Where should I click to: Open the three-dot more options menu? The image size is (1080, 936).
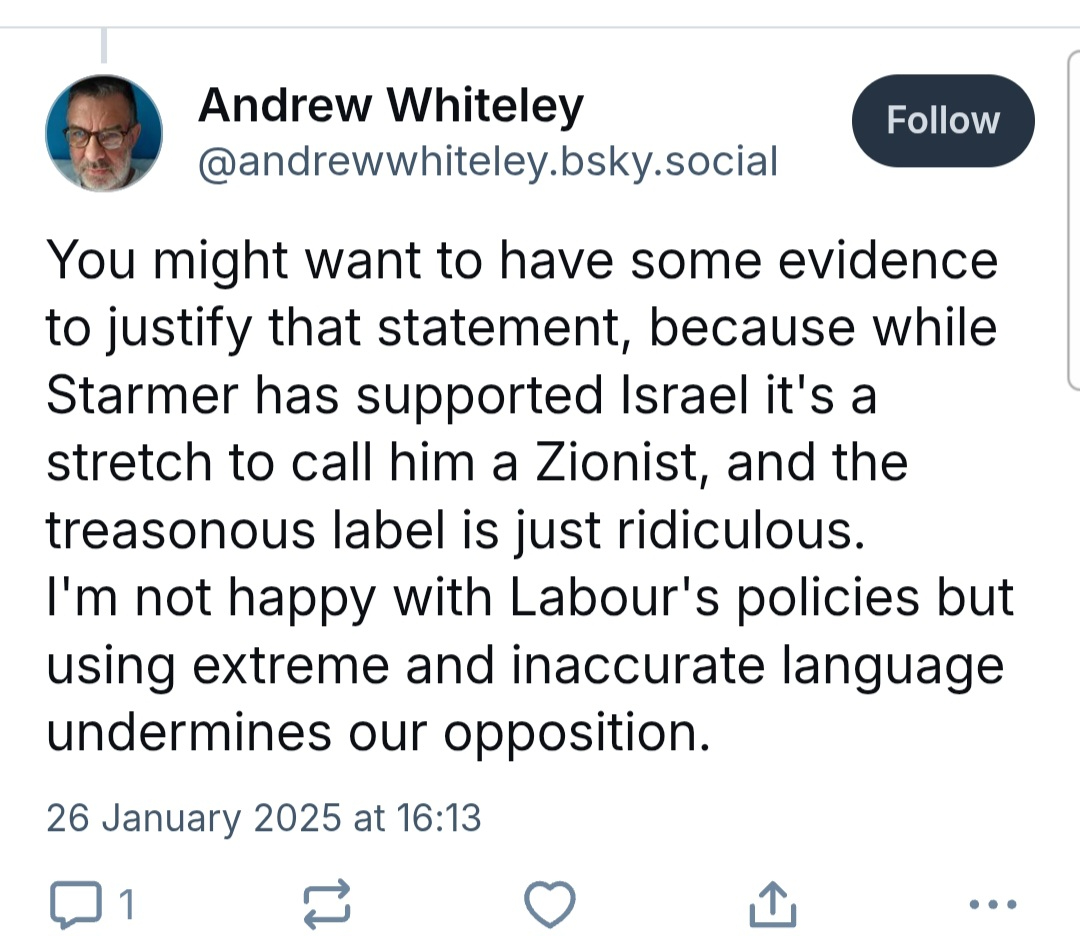994,905
